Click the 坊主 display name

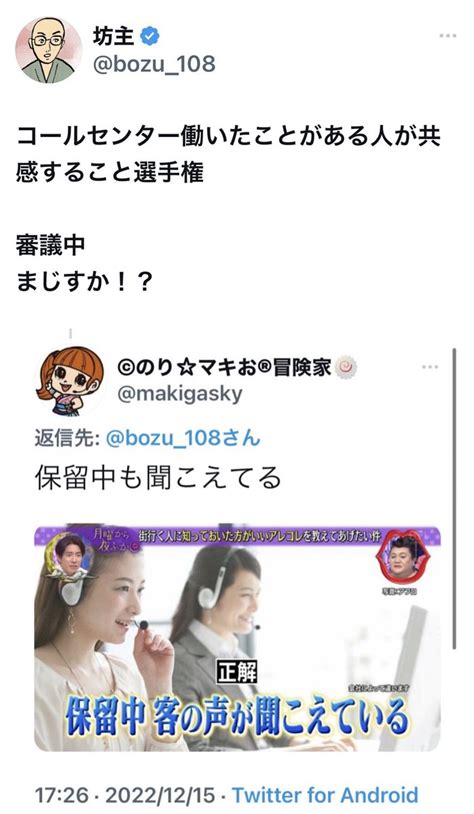click(114, 37)
